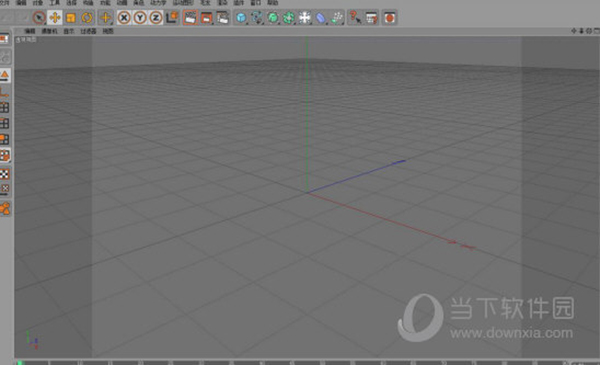
Task: Switch to Edges mode
Action: tap(4, 123)
